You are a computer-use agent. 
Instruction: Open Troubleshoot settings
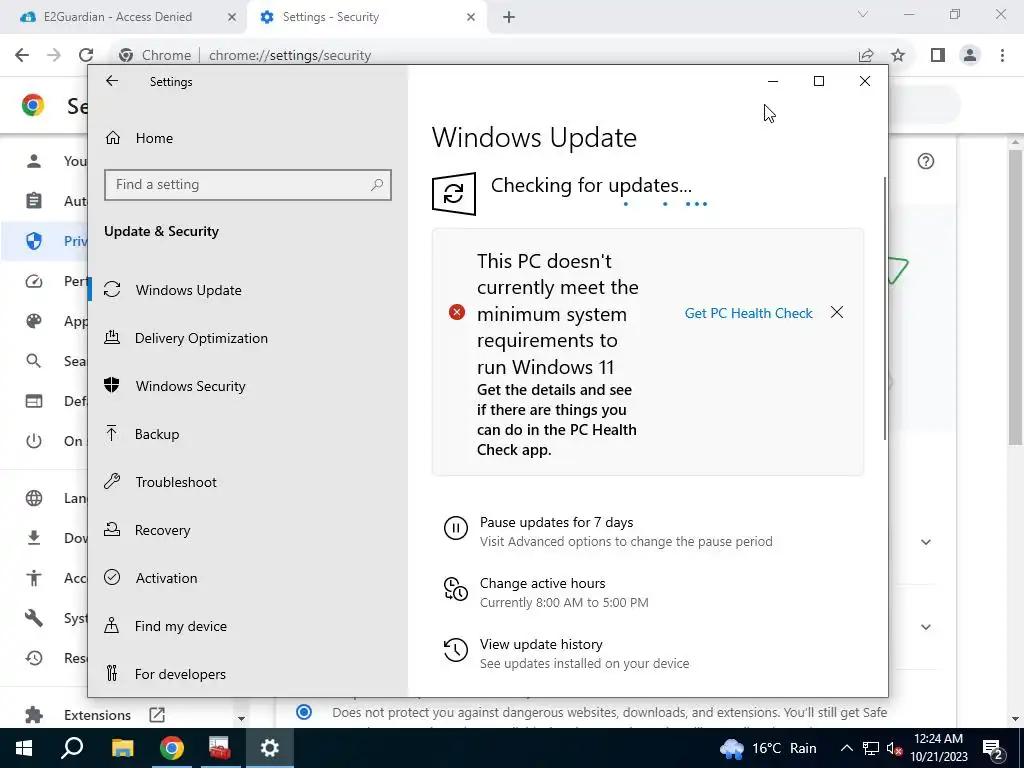(x=176, y=482)
